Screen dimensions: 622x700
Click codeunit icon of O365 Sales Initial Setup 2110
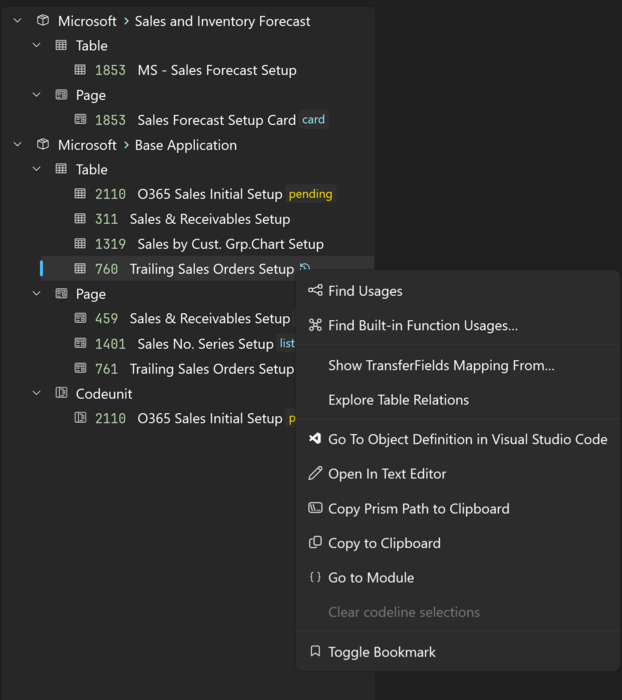[x=80, y=418]
